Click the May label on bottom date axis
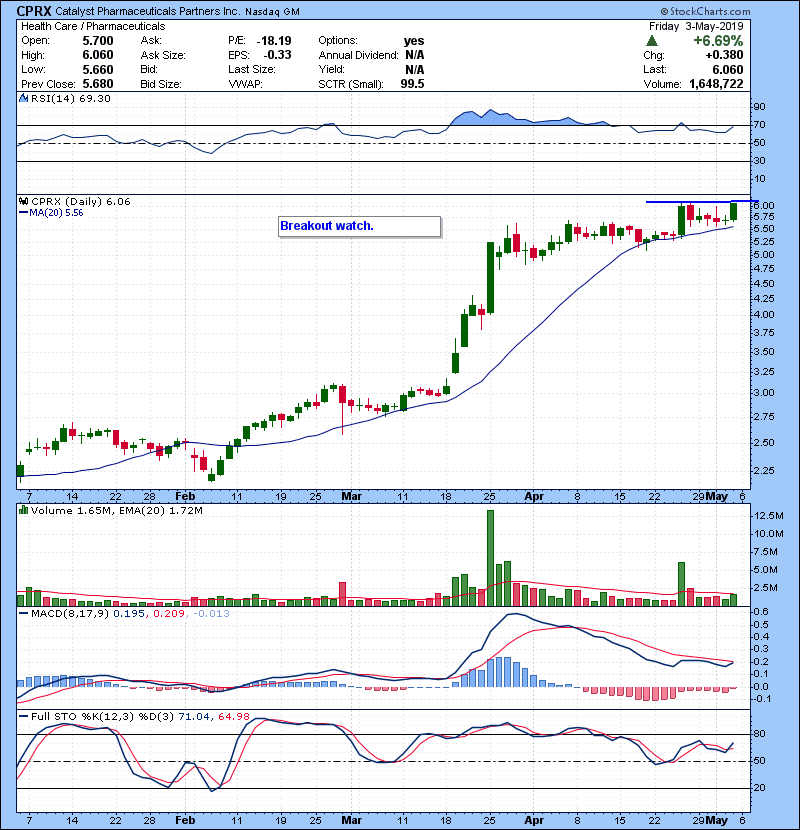 (717, 820)
